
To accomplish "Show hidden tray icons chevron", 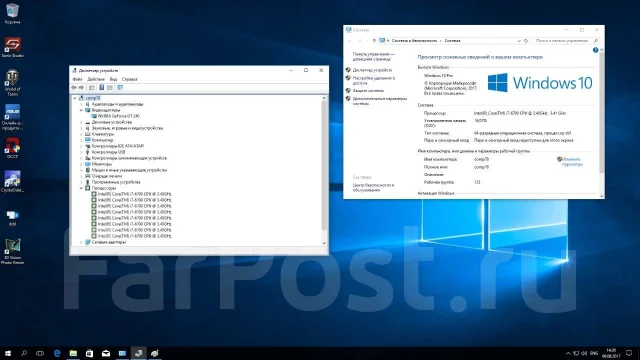I will pyautogui.click(x=568, y=353).
